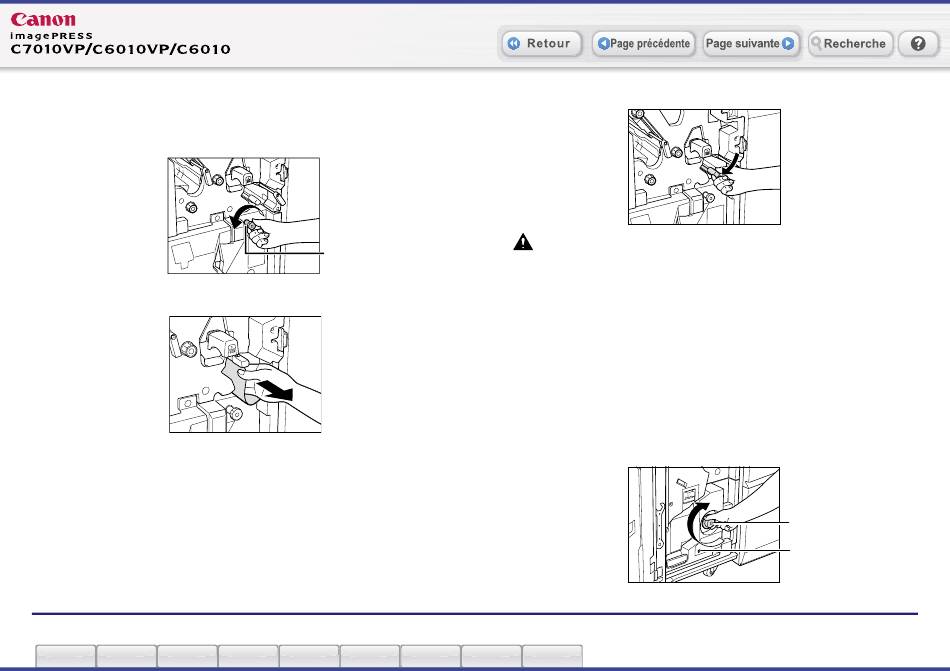Click the red Canon logo
The height and width of the screenshot is (671, 950).
tap(43, 19)
